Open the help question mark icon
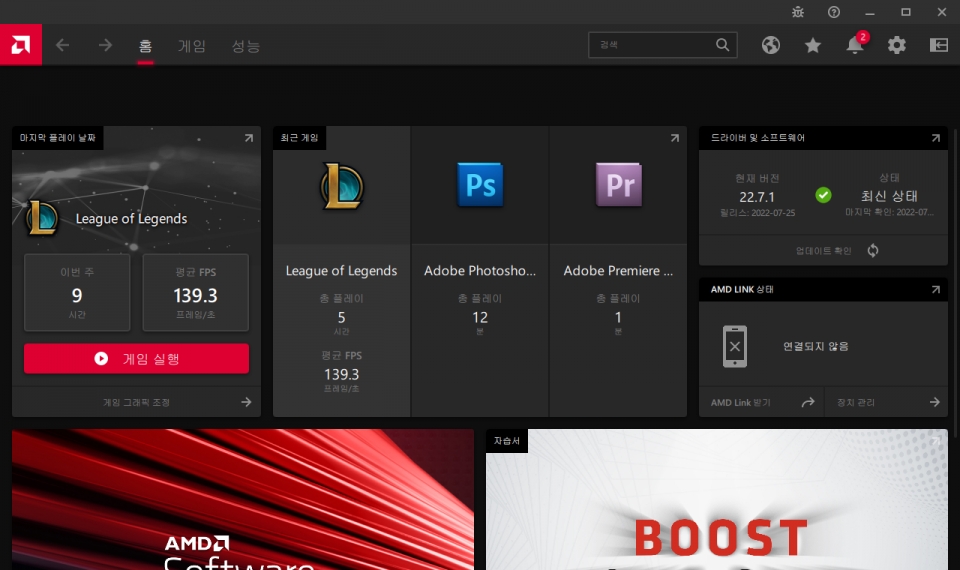Image resolution: width=960 pixels, height=570 pixels. coord(834,12)
